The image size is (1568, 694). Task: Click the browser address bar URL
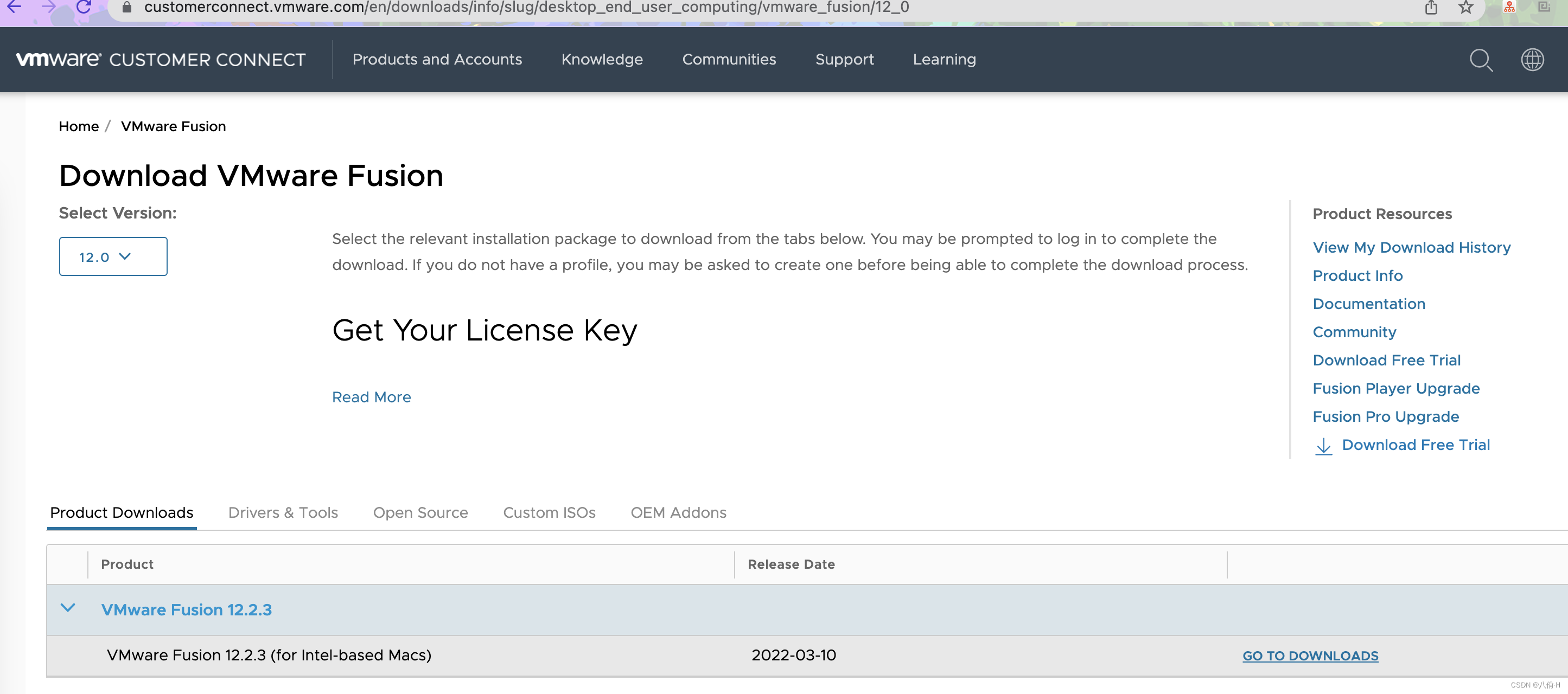click(x=526, y=7)
